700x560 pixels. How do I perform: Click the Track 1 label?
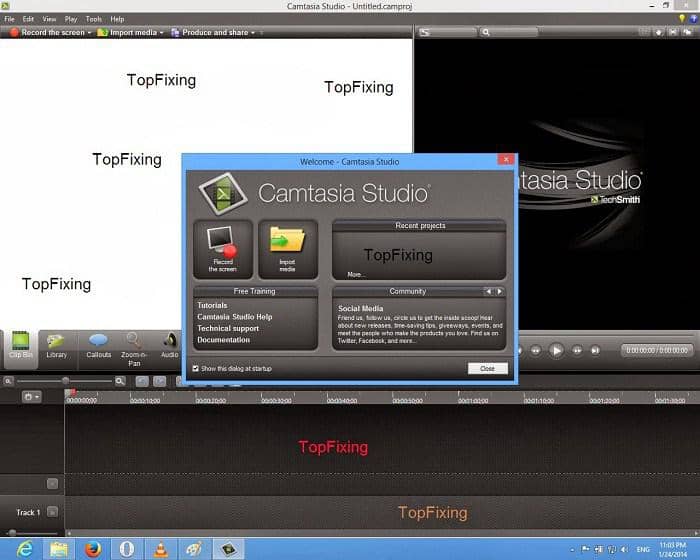pos(28,512)
